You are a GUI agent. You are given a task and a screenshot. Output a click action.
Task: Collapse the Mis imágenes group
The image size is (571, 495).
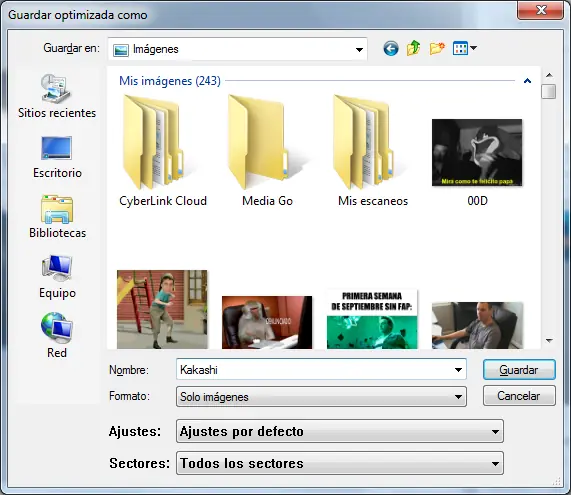[x=527, y=80]
